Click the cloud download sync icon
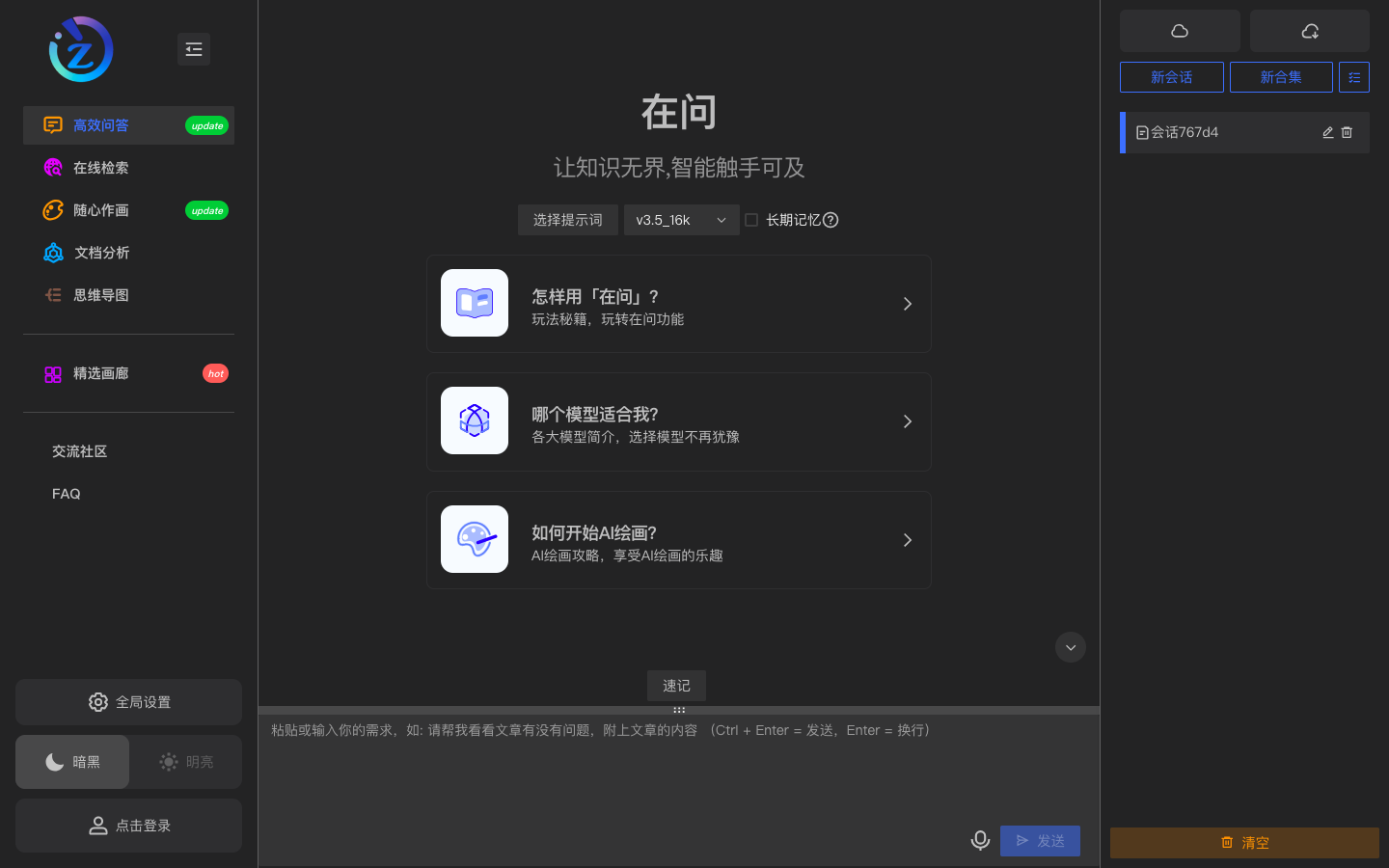 click(1309, 30)
